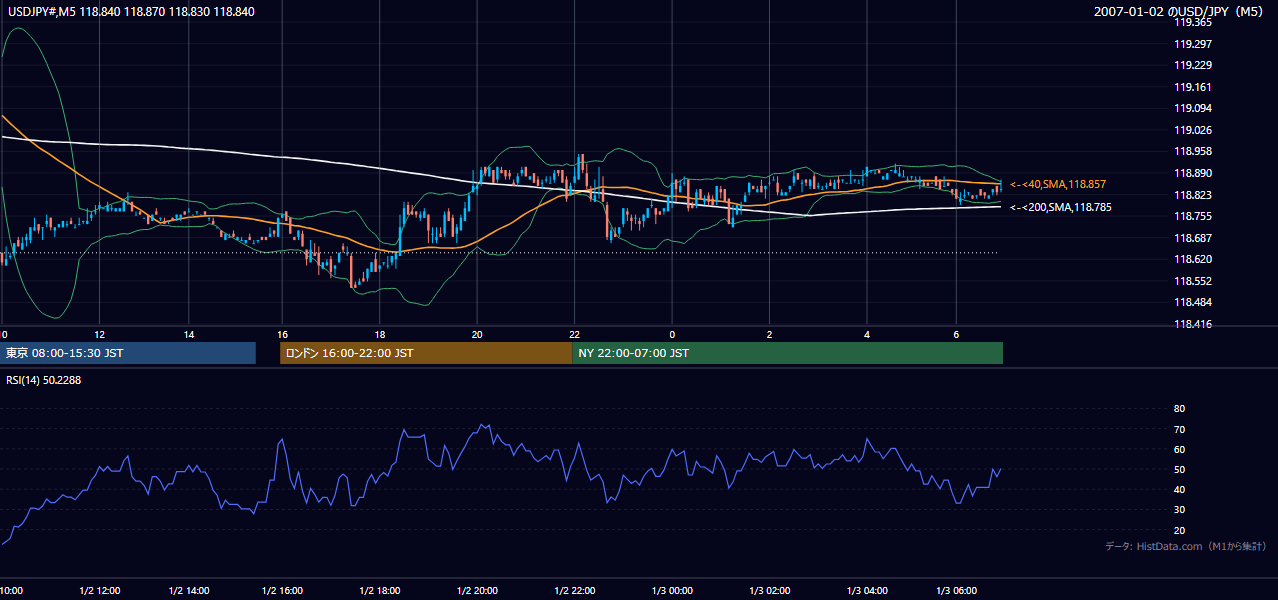Click hour 16 tick under price chart
Image resolution: width=1278 pixels, height=600 pixels.
point(283,334)
